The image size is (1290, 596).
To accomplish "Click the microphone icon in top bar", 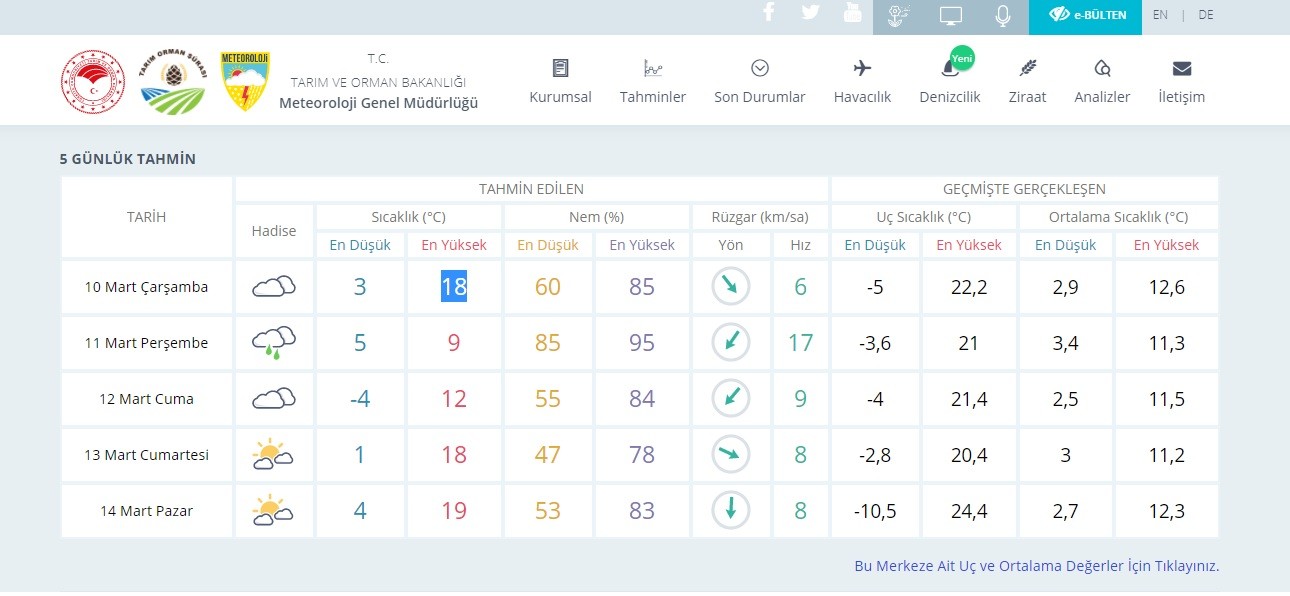I will [1002, 15].
